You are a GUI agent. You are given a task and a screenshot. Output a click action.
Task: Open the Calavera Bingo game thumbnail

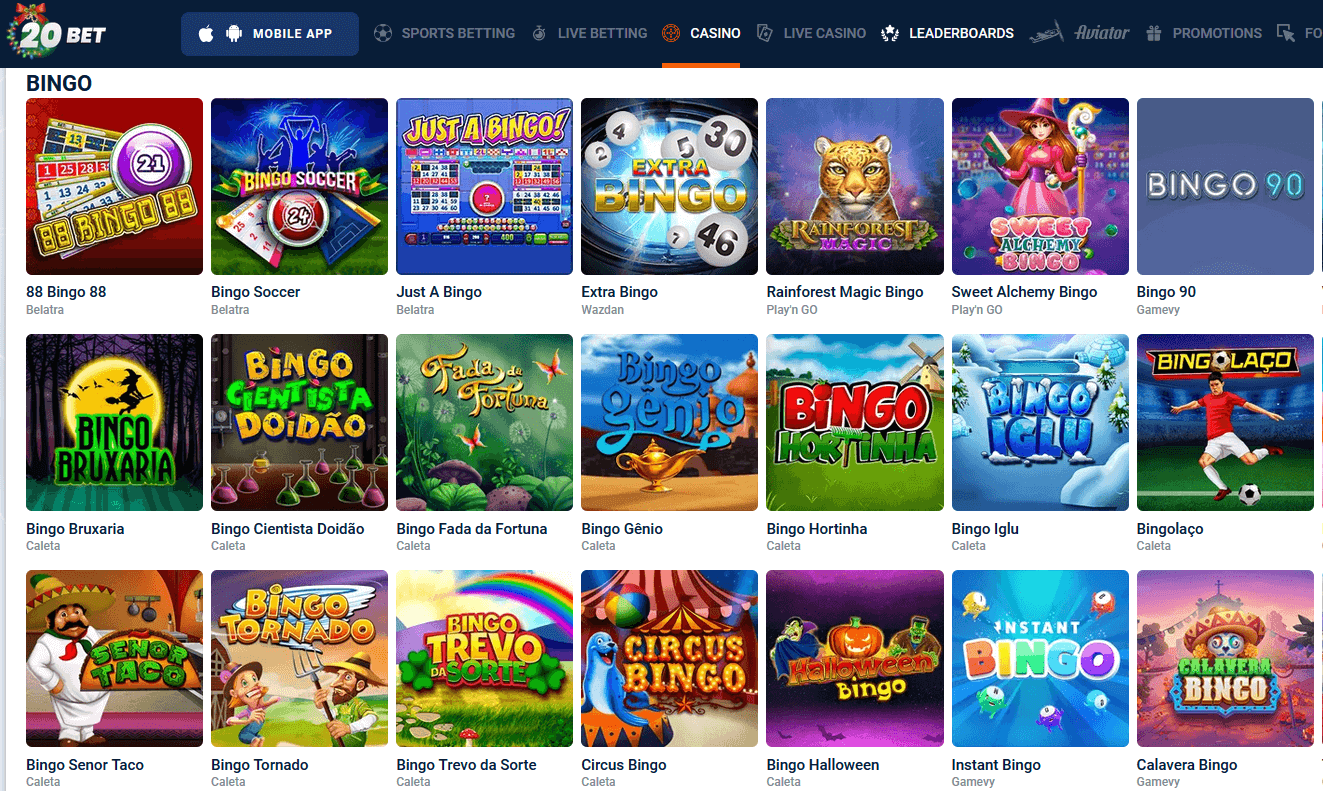[x=1225, y=658]
